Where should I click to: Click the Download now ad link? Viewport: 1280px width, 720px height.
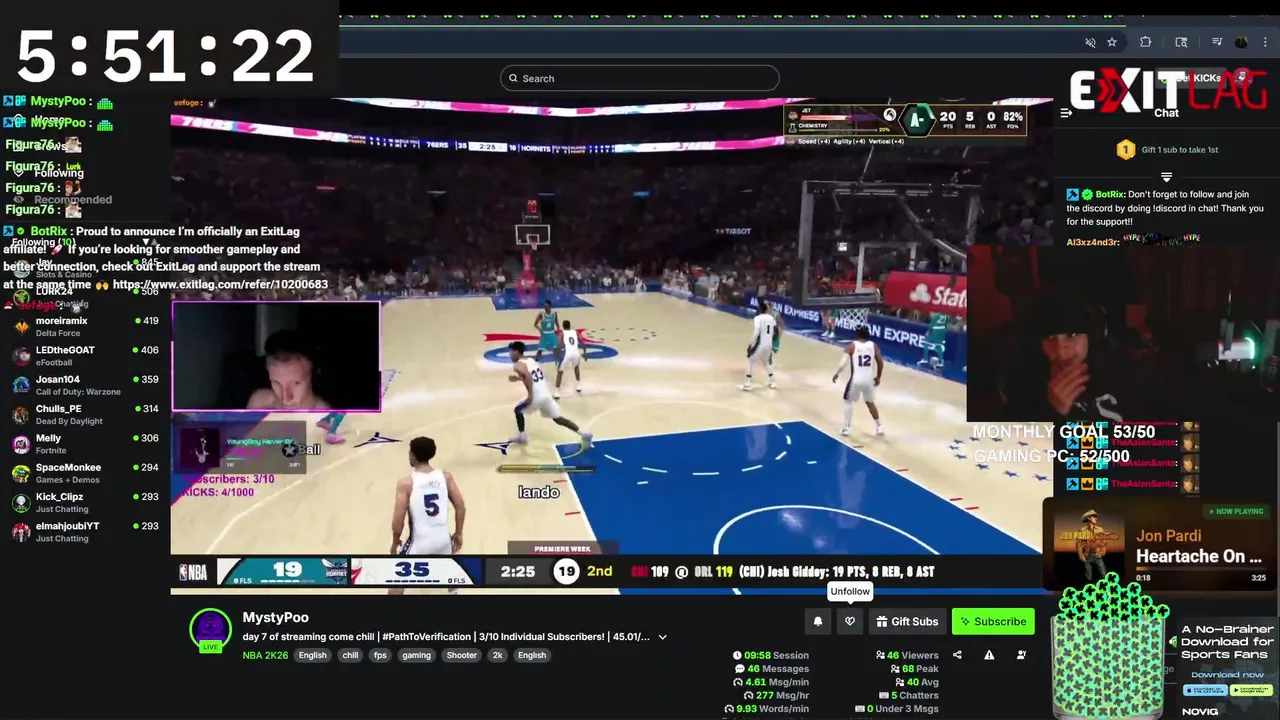coord(1226,675)
